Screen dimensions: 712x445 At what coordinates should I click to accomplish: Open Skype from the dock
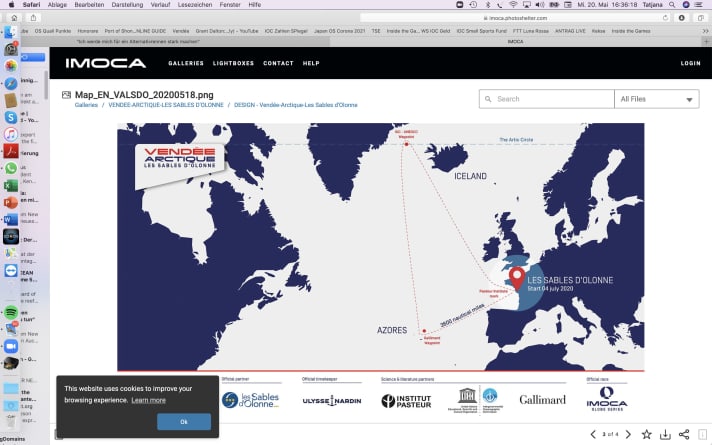click(10, 117)
